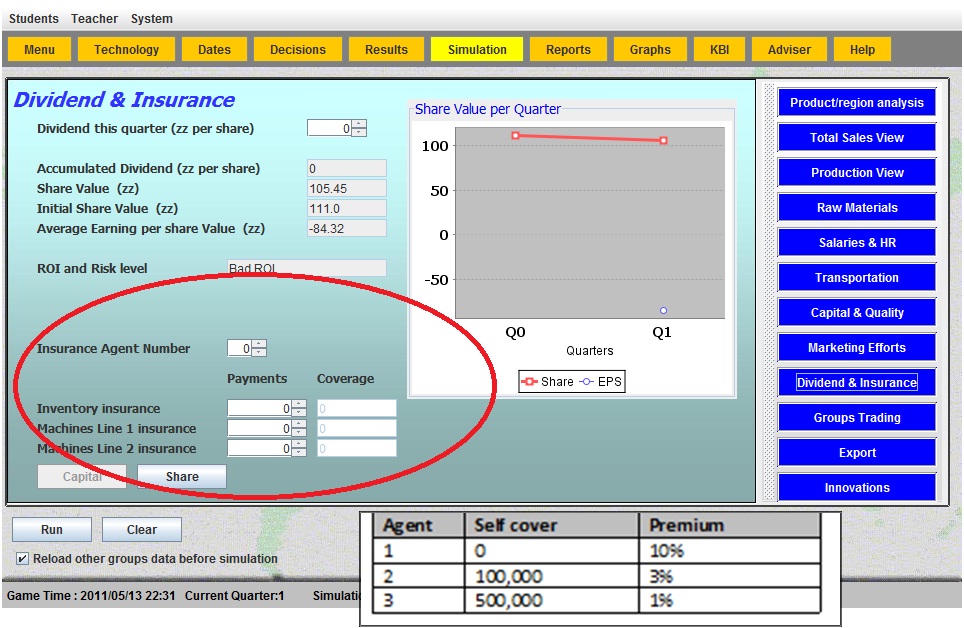Click Machines Line 1 insurance payment field
The height and width of the screenshot is (628, 964).
(x=259, y=429)
